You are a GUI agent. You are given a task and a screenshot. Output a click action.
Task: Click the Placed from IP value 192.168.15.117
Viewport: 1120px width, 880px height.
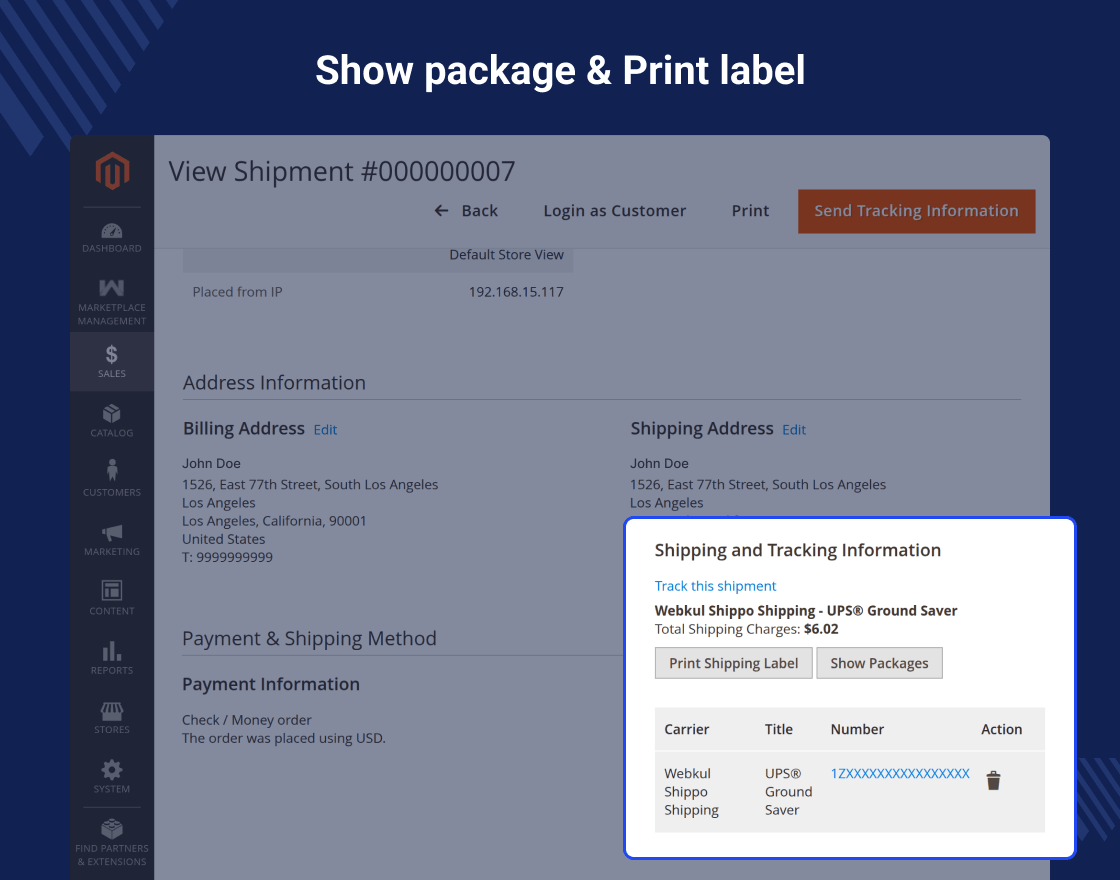[x=516, y=291]
